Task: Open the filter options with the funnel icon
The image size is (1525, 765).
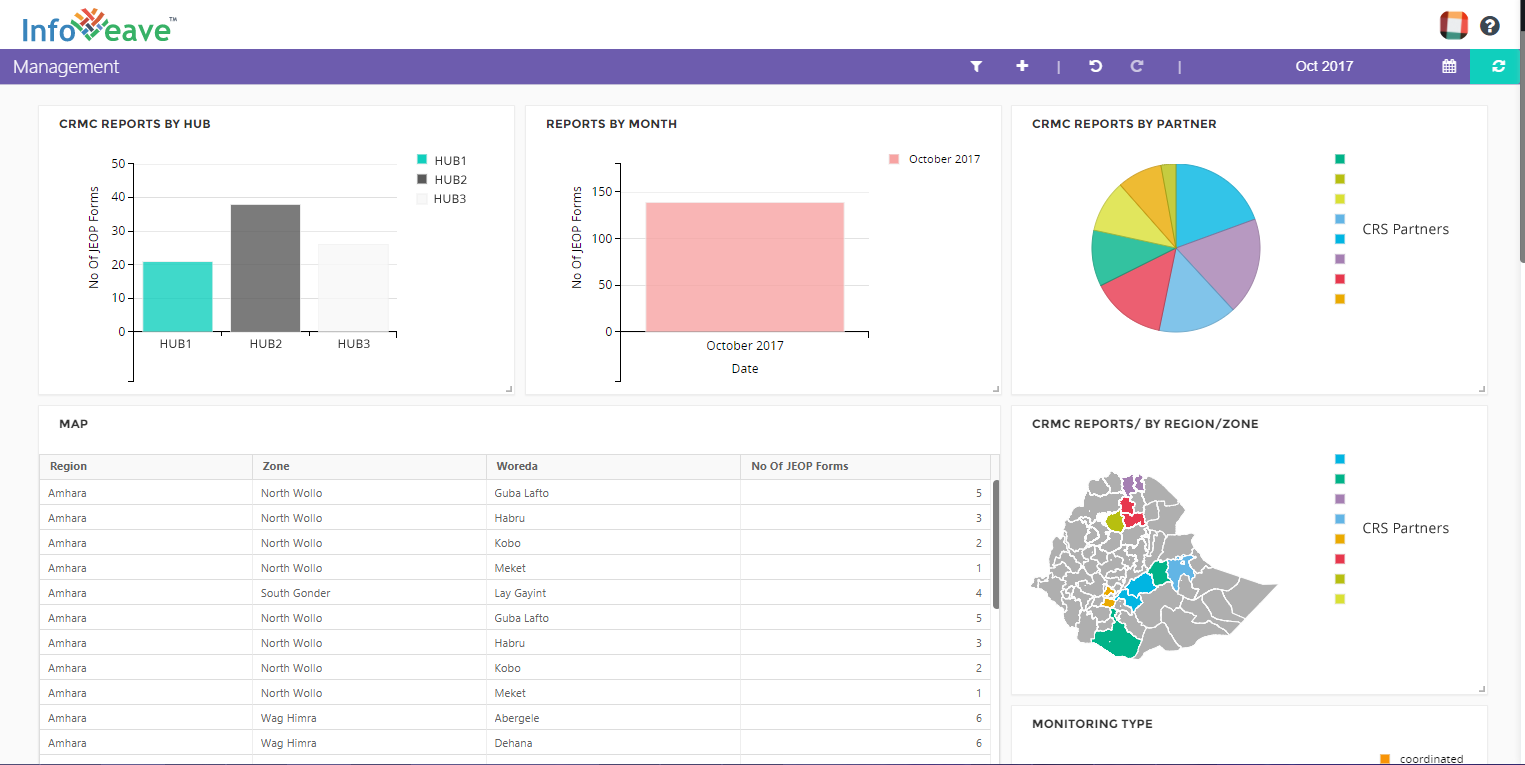Action: coord(976,66)
